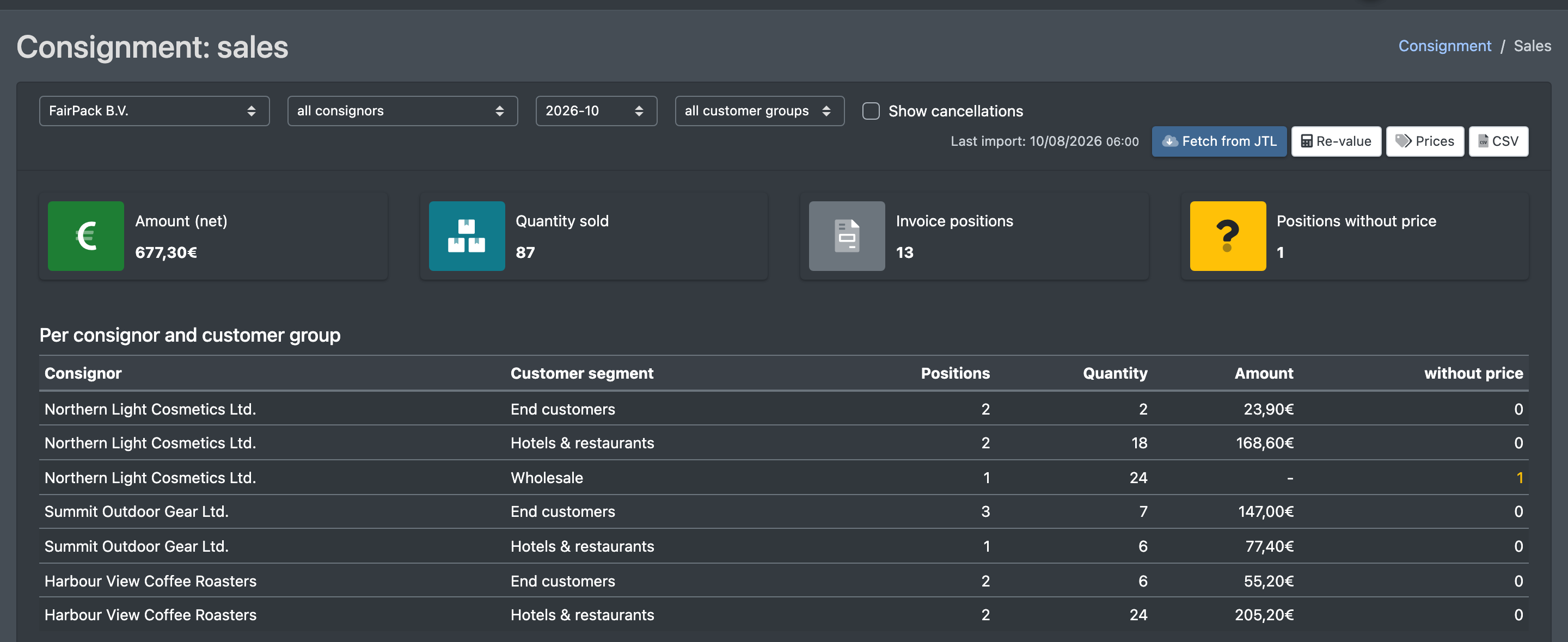Click the orange 1 in Wholesale row
The image size is (1568, 642).
point(1520,478)
